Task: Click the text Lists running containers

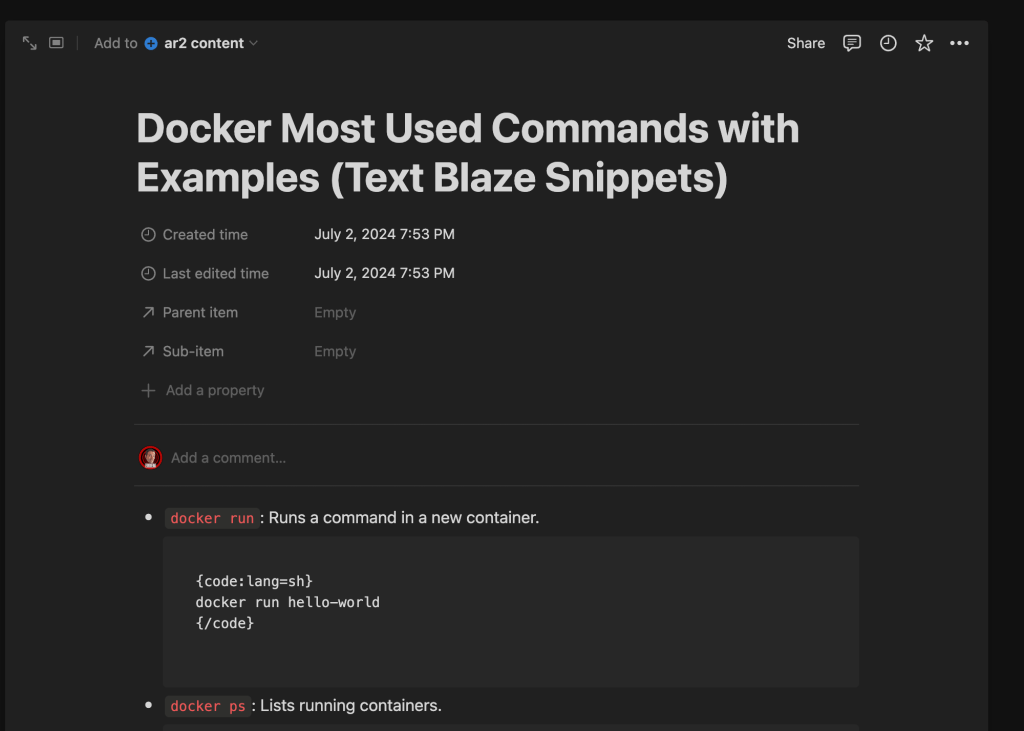Action: tap(351, 706)
